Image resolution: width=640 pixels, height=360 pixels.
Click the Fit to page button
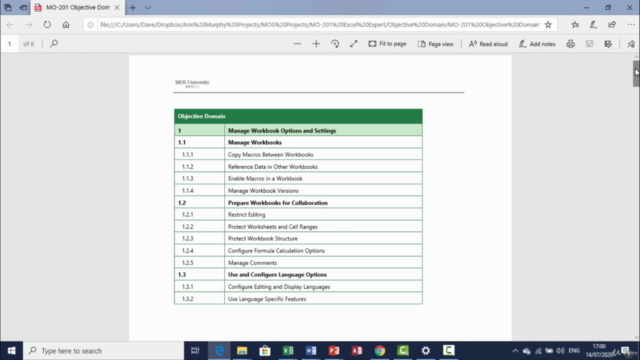387,44
